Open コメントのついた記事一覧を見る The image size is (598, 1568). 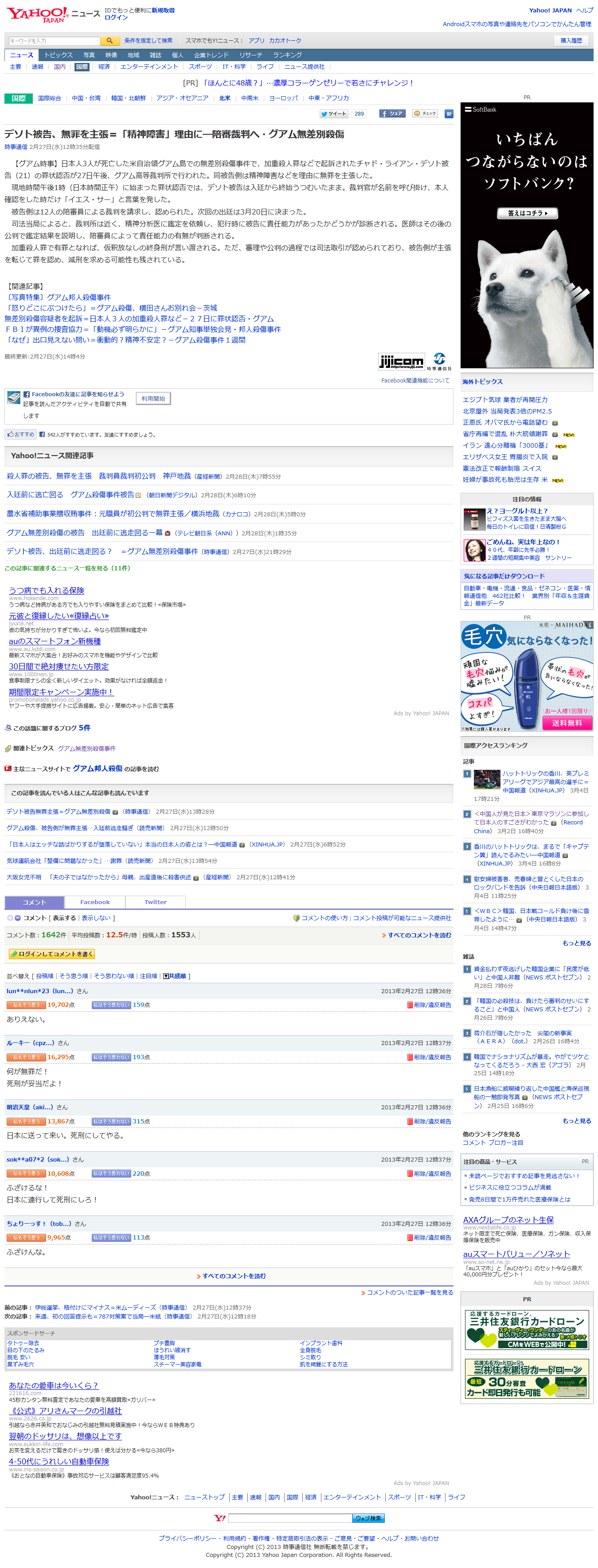(x=407, y=1292)
